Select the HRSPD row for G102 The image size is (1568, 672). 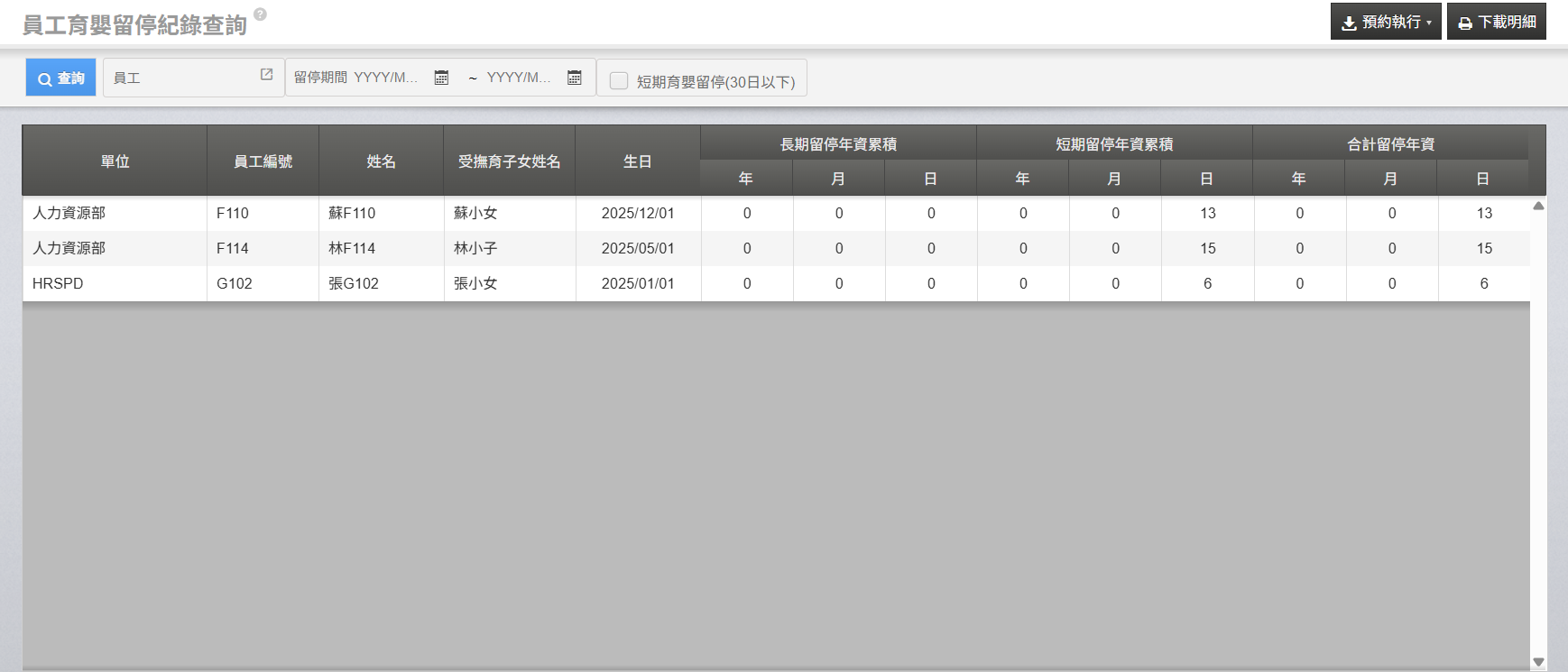[58, 283]
